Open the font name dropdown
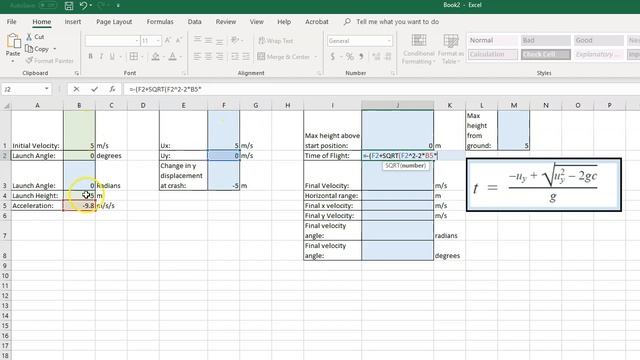This screenshot has width=640, height=360. tap(136, 40)
